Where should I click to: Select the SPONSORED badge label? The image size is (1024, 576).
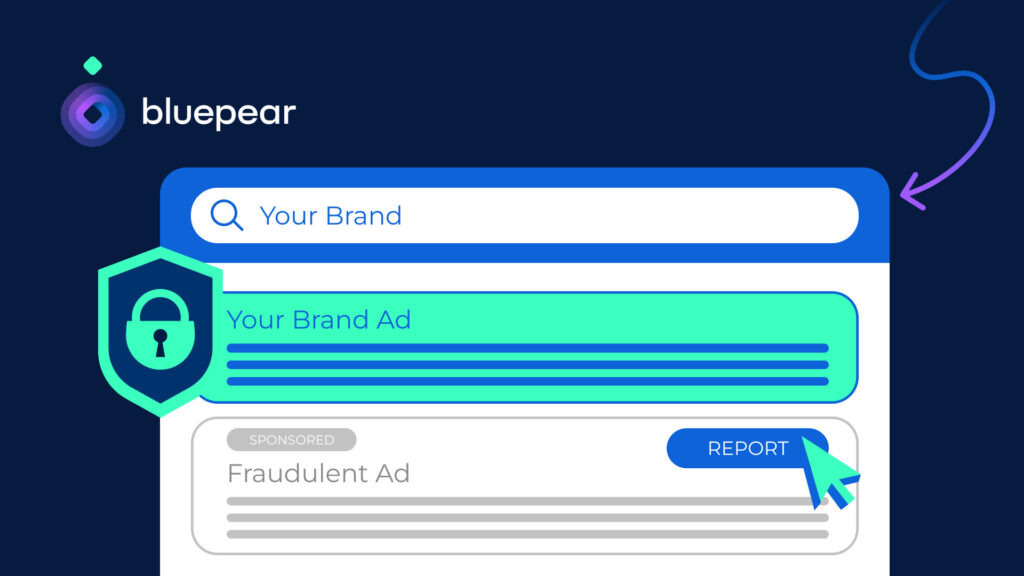click(291, 440)
